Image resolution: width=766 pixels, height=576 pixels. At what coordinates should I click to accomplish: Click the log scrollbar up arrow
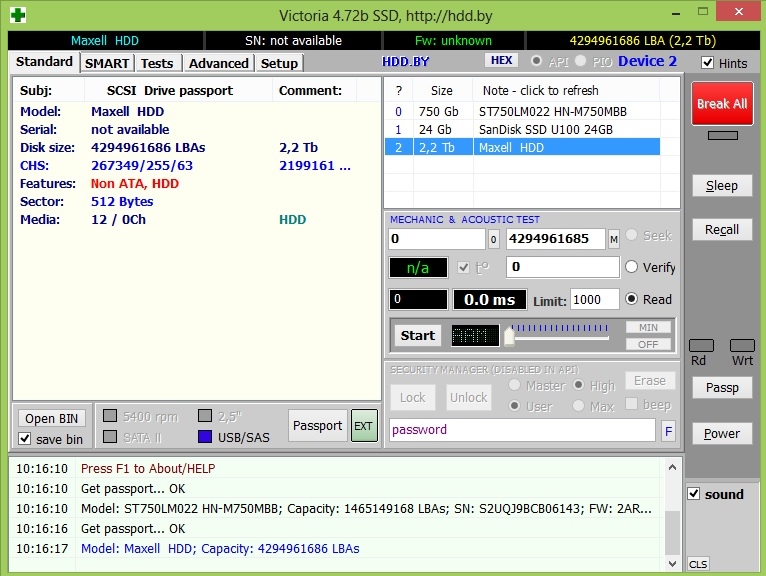(x=672, y=467)
